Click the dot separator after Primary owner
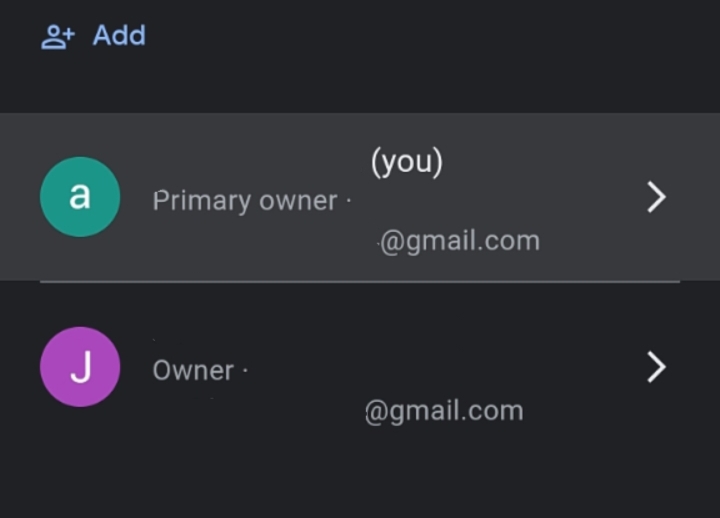 [x=349, y=201]
